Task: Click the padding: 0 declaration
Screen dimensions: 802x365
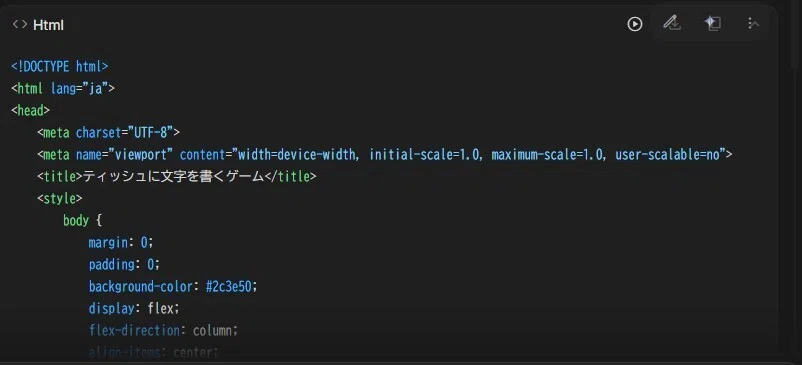Action: pos(124,264)
